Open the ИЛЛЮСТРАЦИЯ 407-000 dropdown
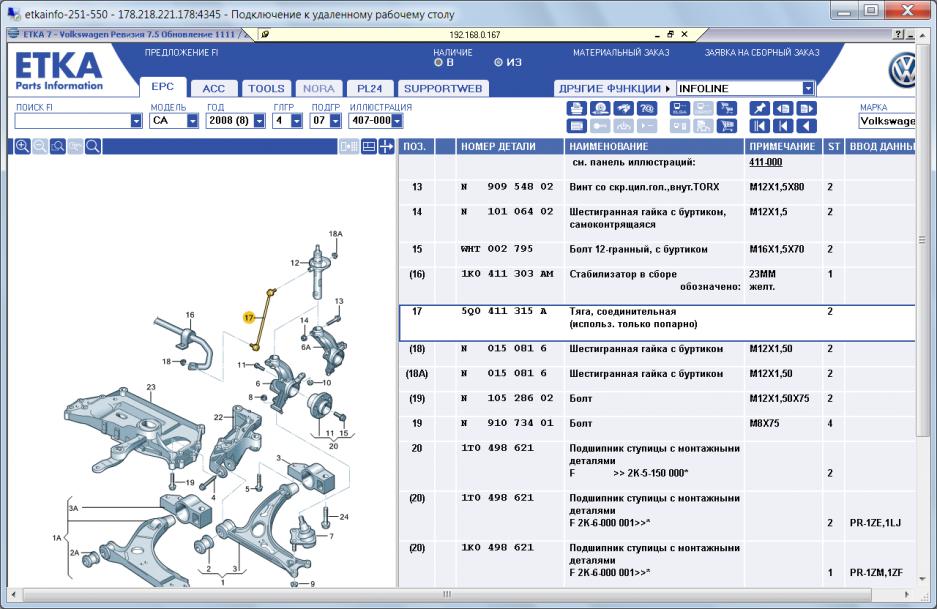This screenshot has width=937, height=609. point(397,121)
